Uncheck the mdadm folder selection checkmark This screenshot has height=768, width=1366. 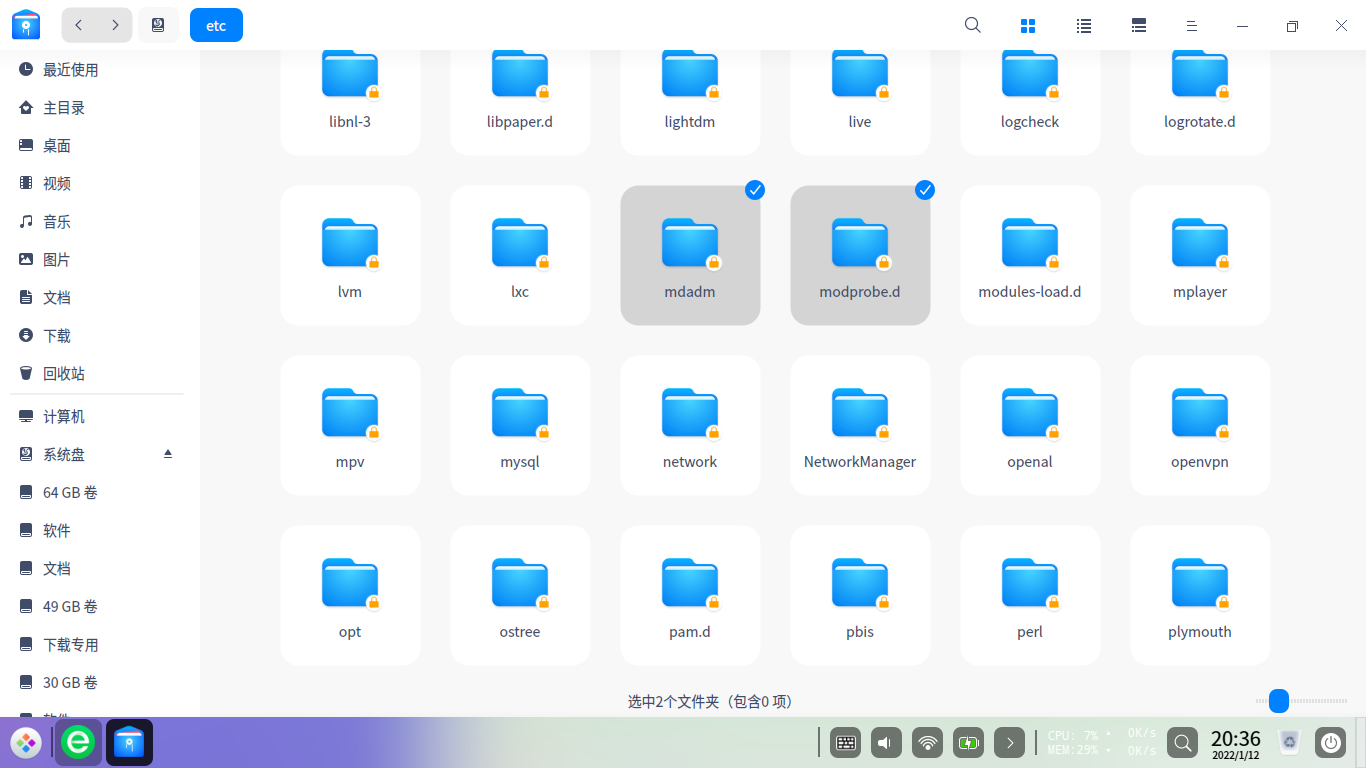click(755, 190)
